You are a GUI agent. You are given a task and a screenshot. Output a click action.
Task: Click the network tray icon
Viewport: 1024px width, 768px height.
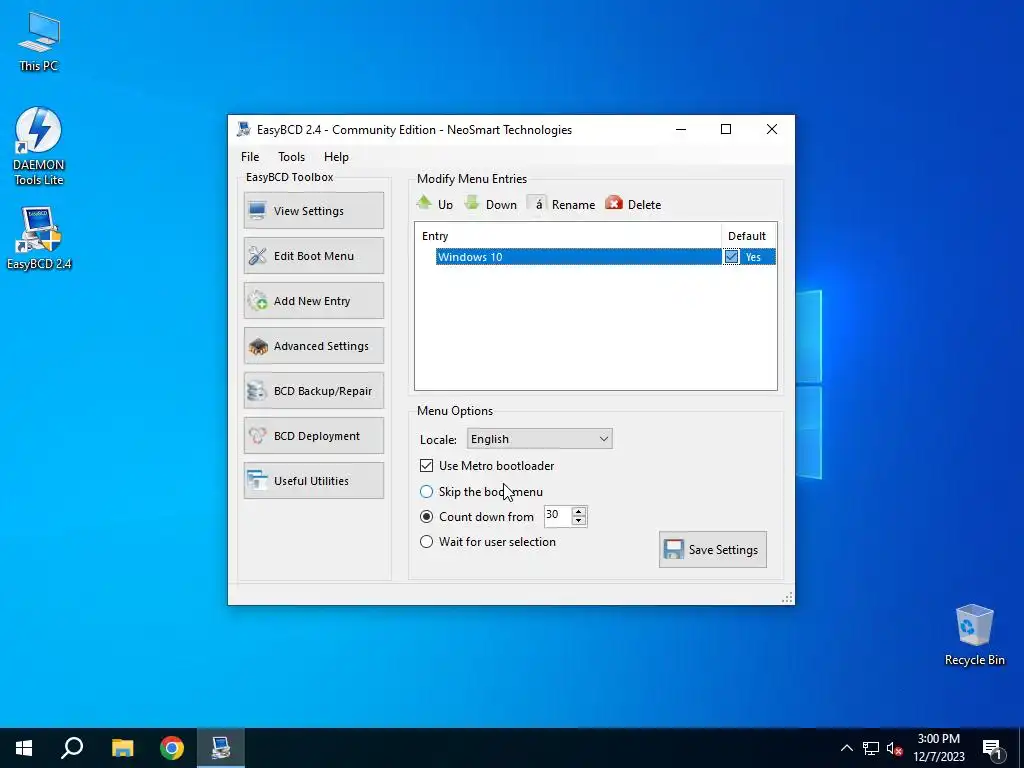tap(871, 748)
